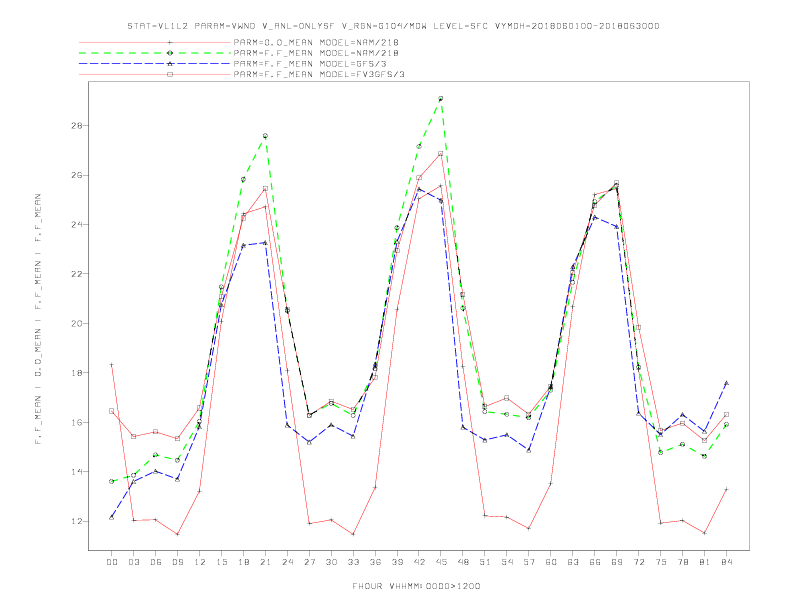
Task: Click x-axis tick label 21
Action: click(266, 562)
